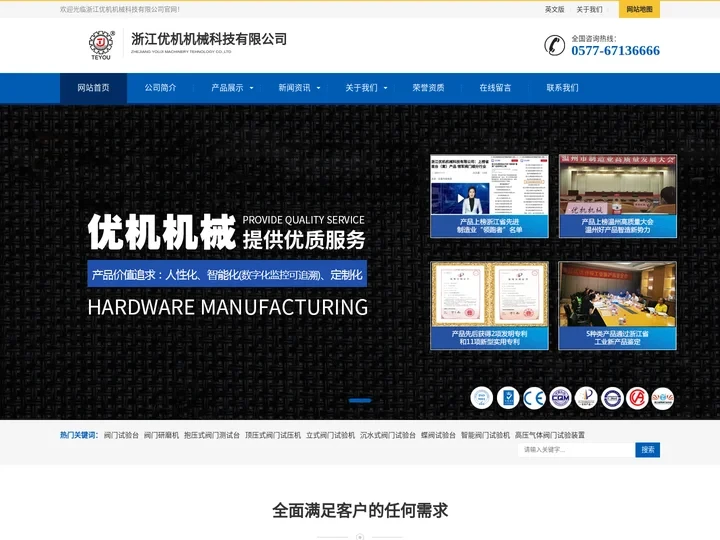Open the 温州高质量大会 conference thumbnail
Screen dimensions: 720x540
(x=618, y=196)
